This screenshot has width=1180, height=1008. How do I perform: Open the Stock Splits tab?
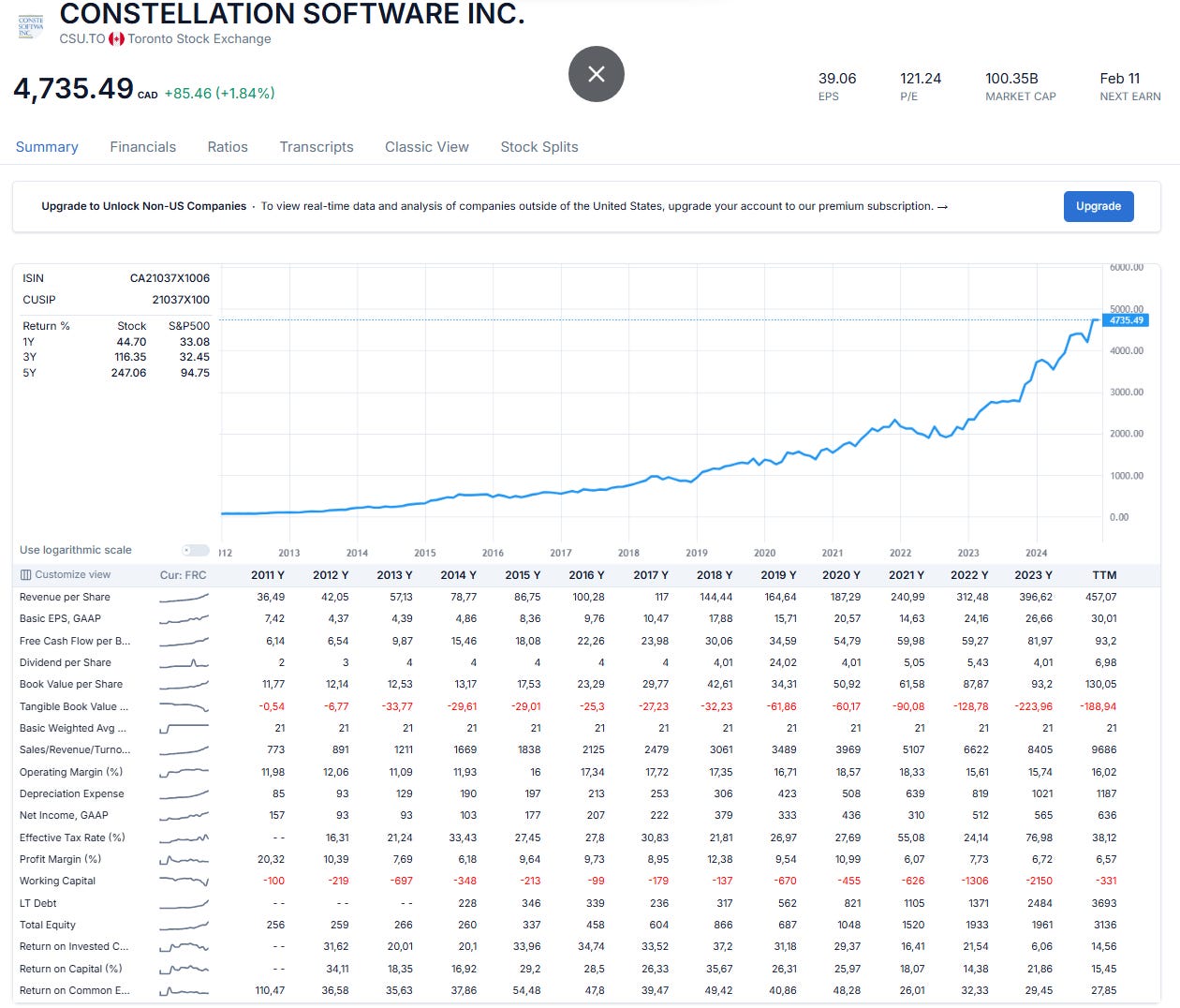539,147
